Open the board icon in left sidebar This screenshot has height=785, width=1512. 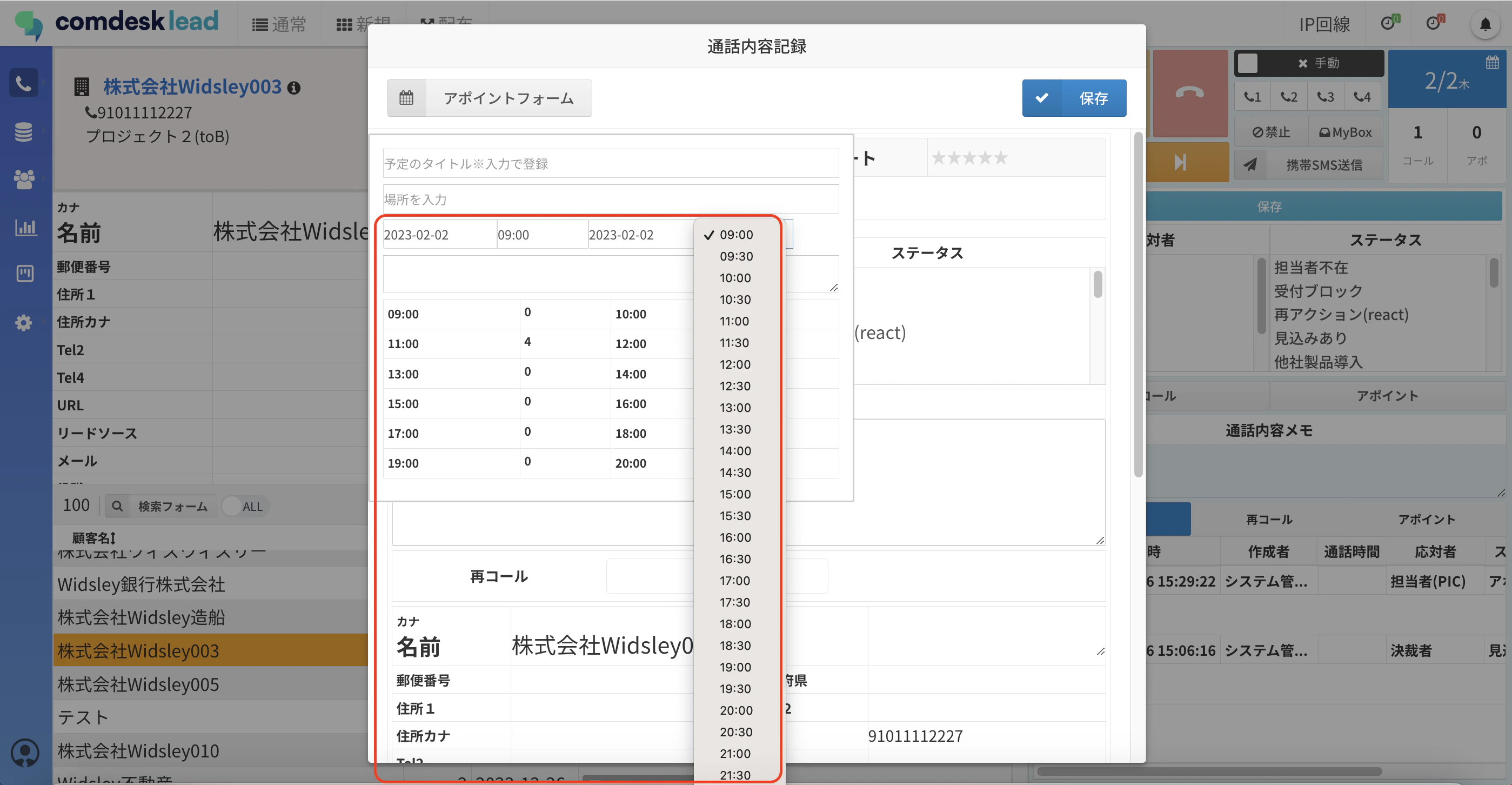coord(25,274)
